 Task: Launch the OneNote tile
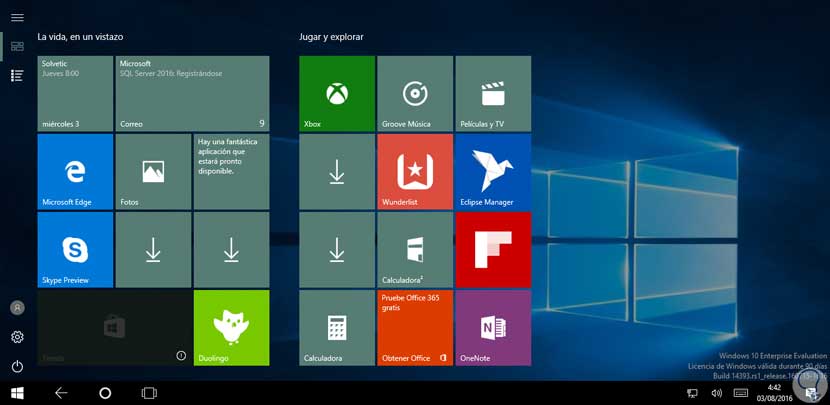(493, 328)
